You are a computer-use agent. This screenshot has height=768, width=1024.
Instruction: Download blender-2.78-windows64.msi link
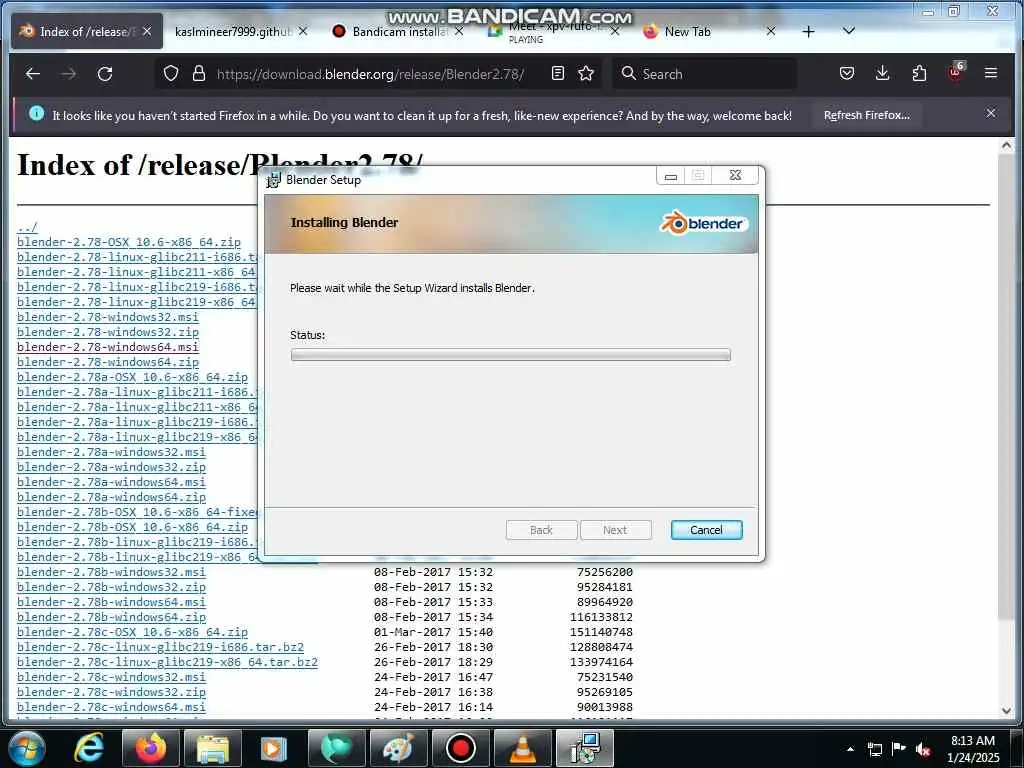pos(108,347)
